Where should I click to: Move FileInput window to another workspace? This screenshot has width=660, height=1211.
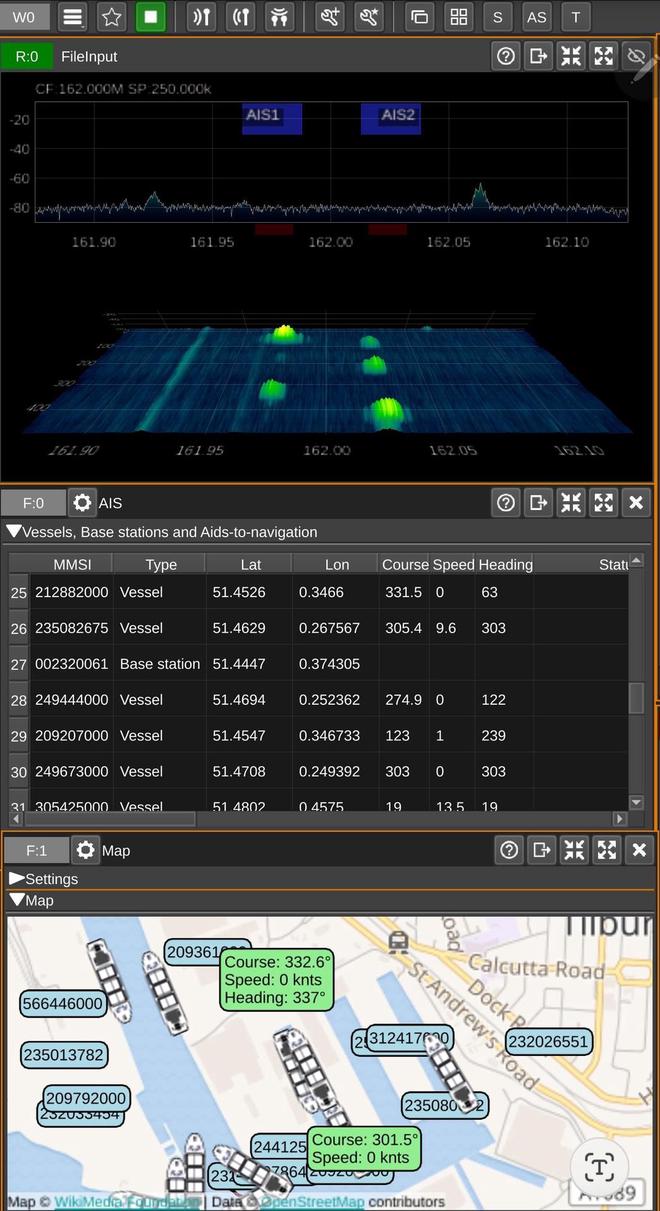tap(539, 57)
